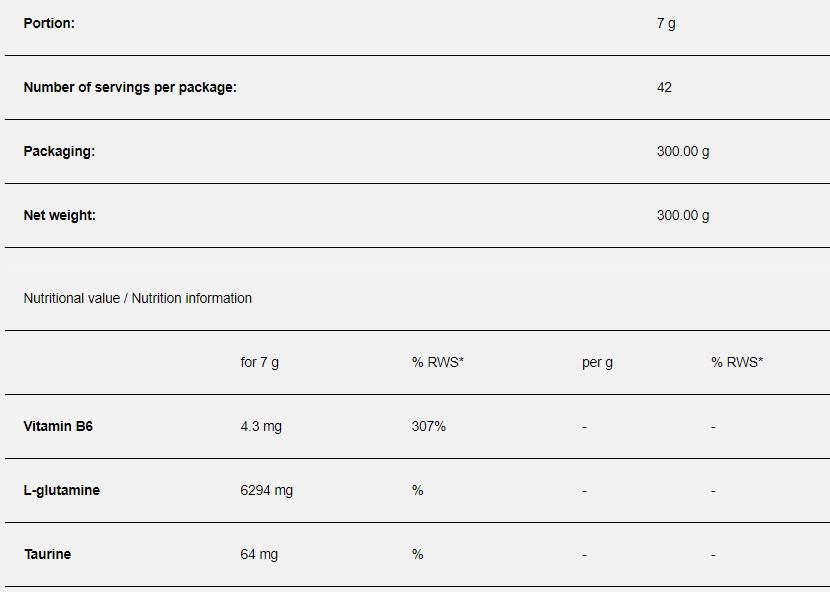The height and width of the screenshot is (592, 830).
Task: Select the 7 g portion value
Action: click(x=666, y=23)
